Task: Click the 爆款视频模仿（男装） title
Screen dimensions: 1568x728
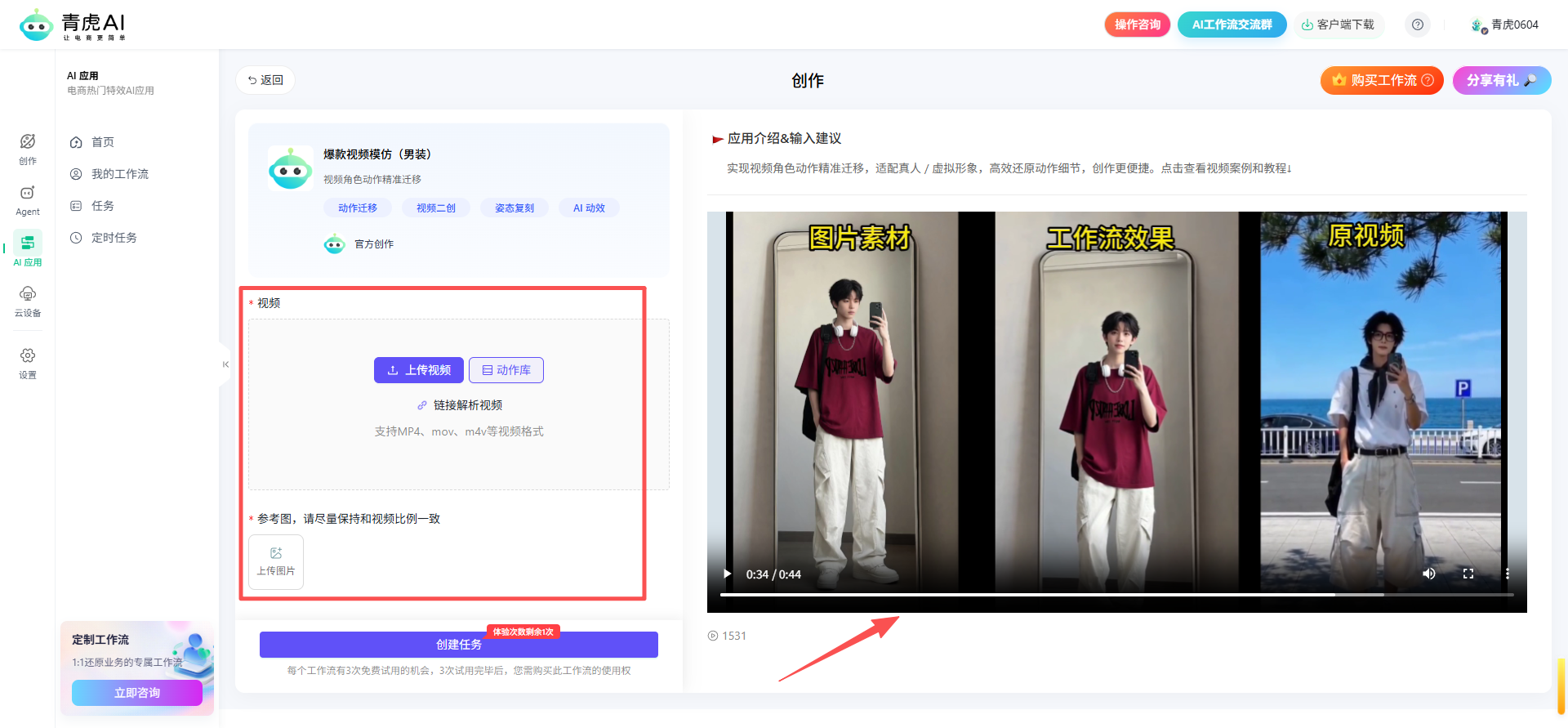Action: coord(377,154)
